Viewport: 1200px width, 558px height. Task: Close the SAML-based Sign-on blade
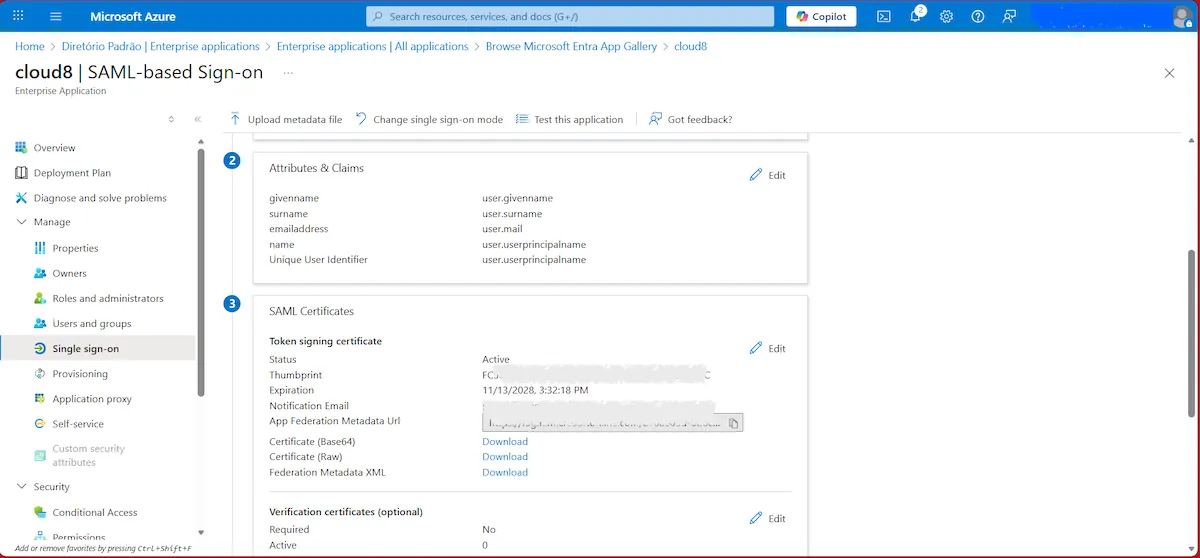1170,73
